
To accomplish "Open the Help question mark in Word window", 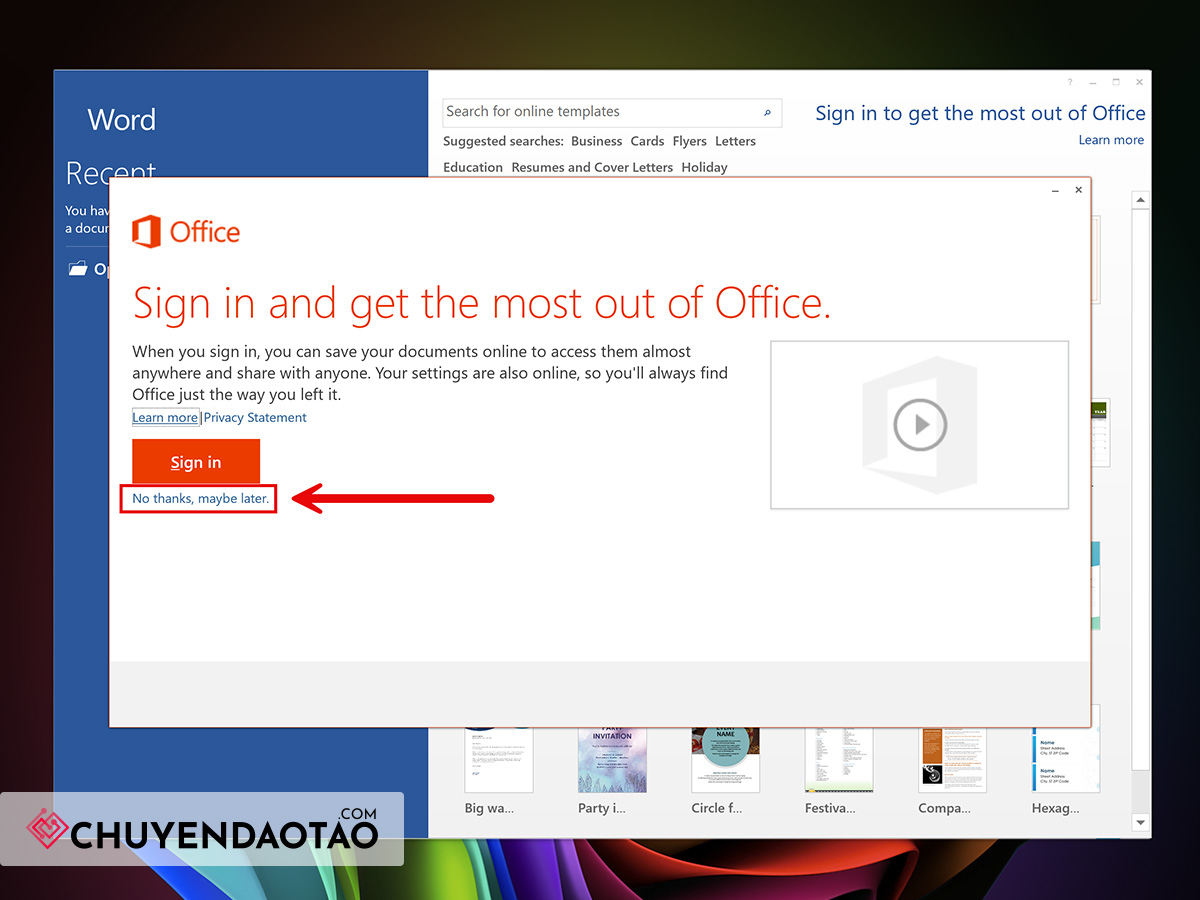I will (1069, 82).
